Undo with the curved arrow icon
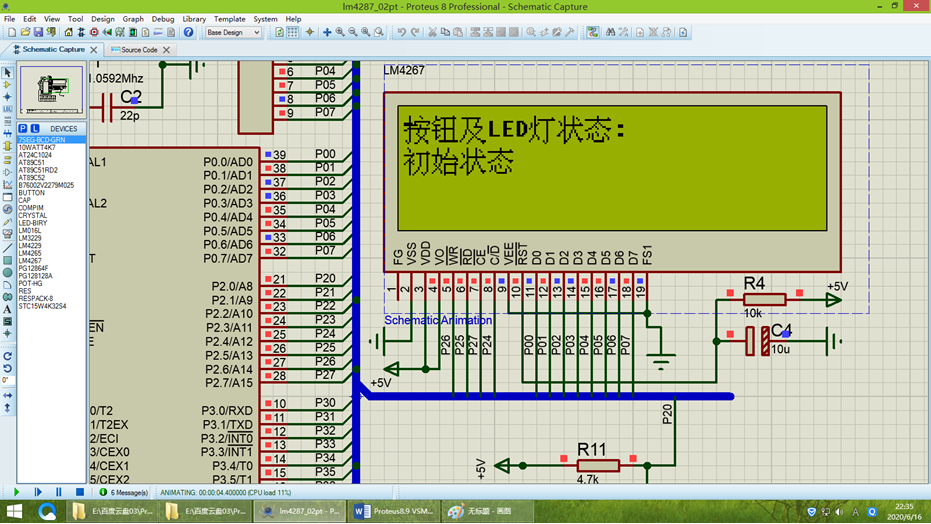Viewport: 931px width, 524px height. tap(402, 32)
